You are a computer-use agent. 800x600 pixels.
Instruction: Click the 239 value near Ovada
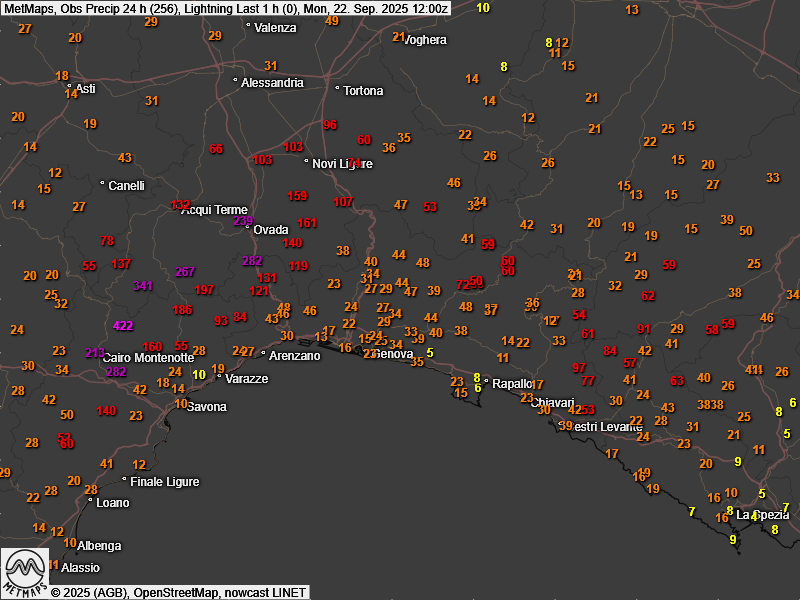tap(243, 221)
